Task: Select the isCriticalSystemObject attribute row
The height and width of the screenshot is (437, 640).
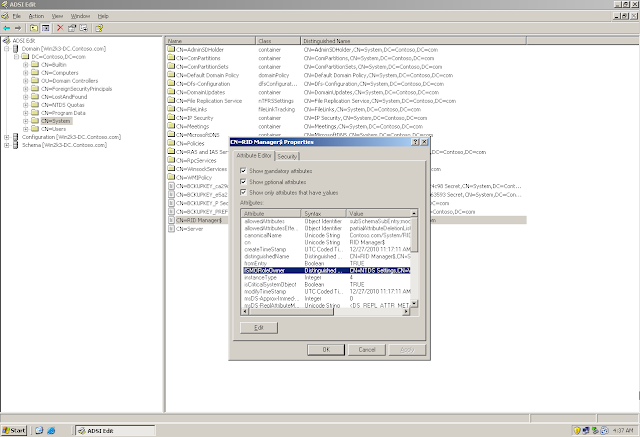Action: click(327, 284)
